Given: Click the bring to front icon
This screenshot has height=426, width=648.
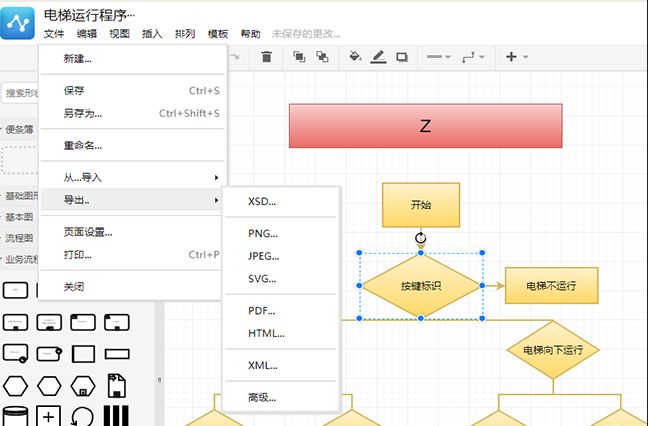Looking at the screenshot, I should click(x=299, y=57).
